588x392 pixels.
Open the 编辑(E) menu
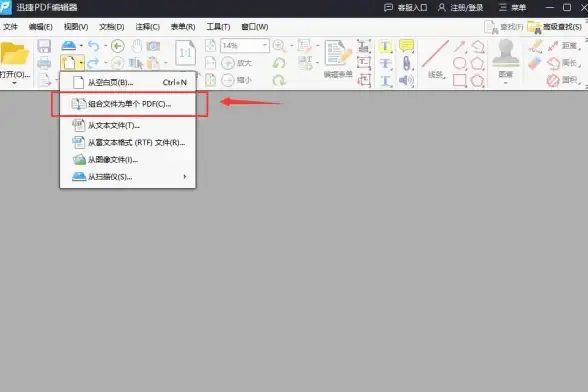click(x=40, y=27)
